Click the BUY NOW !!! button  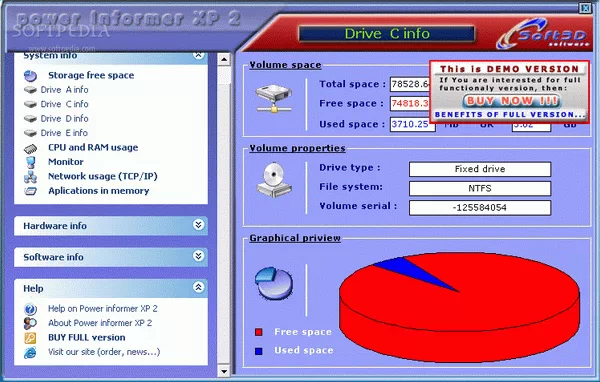point(512,101)
